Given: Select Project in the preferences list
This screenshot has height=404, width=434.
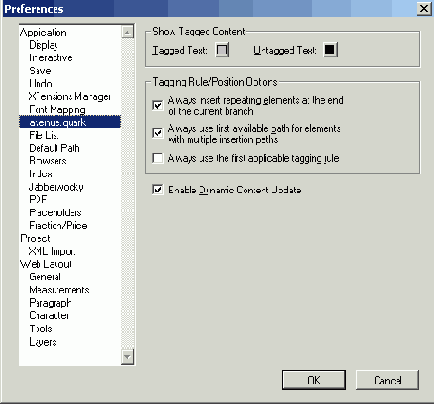Looking at the screenshot, I should (35, 238).
